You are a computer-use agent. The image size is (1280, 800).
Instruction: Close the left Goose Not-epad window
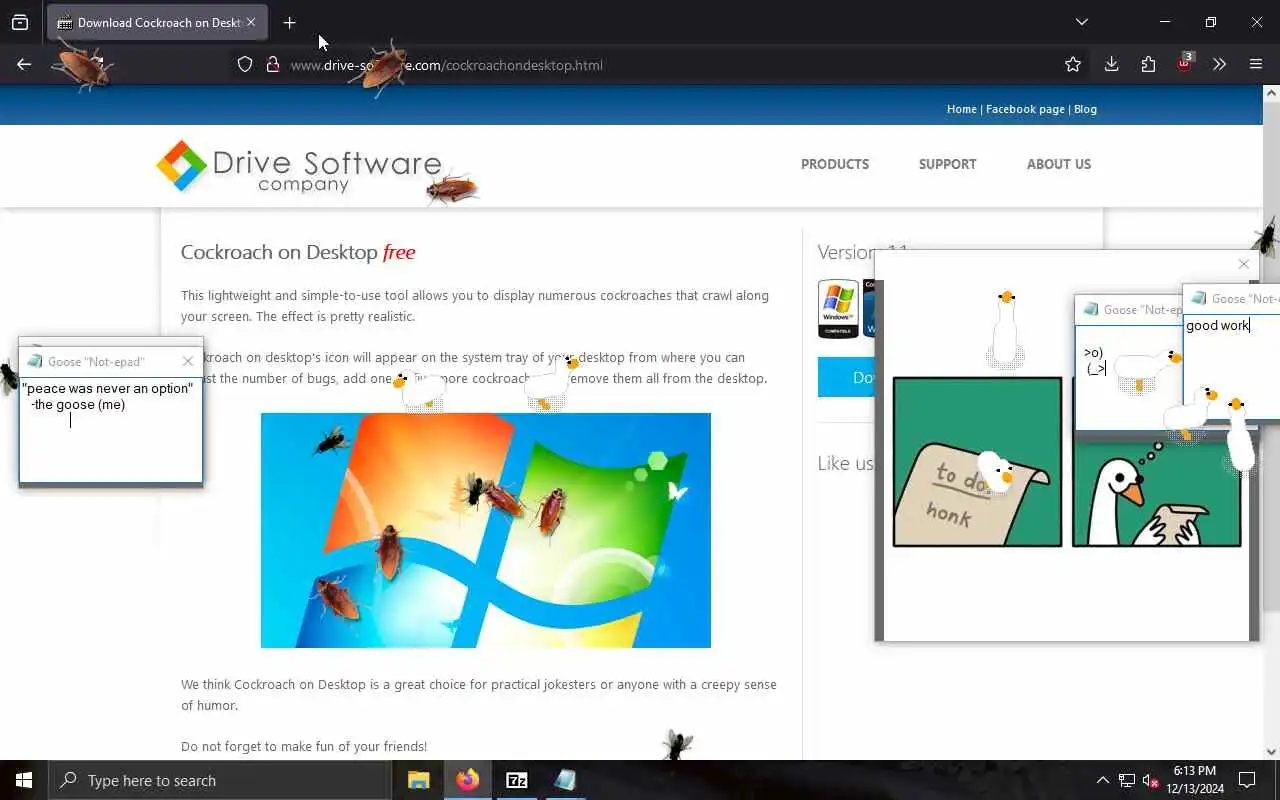(187, 361)
